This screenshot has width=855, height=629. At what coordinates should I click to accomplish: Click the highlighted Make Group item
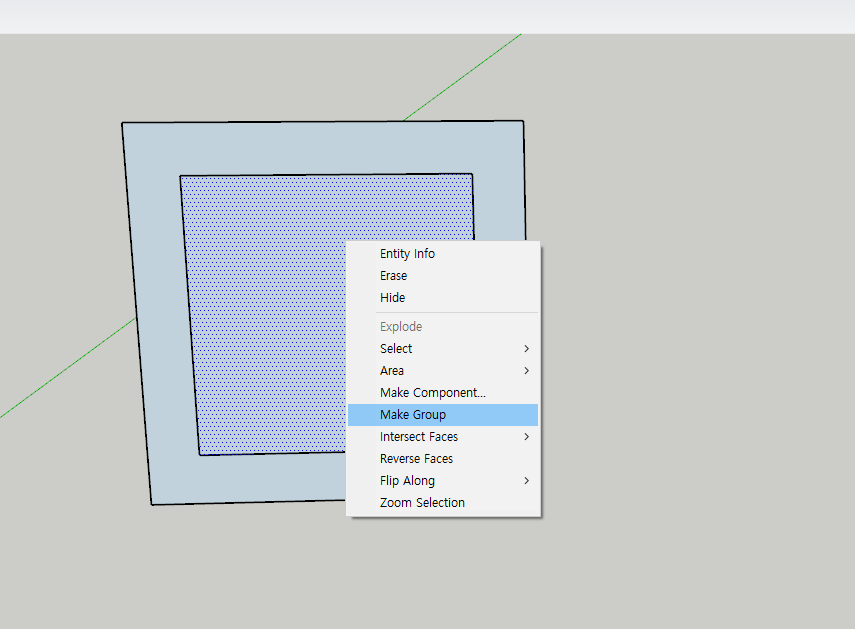pyautogui.click(x=443, y=415)
